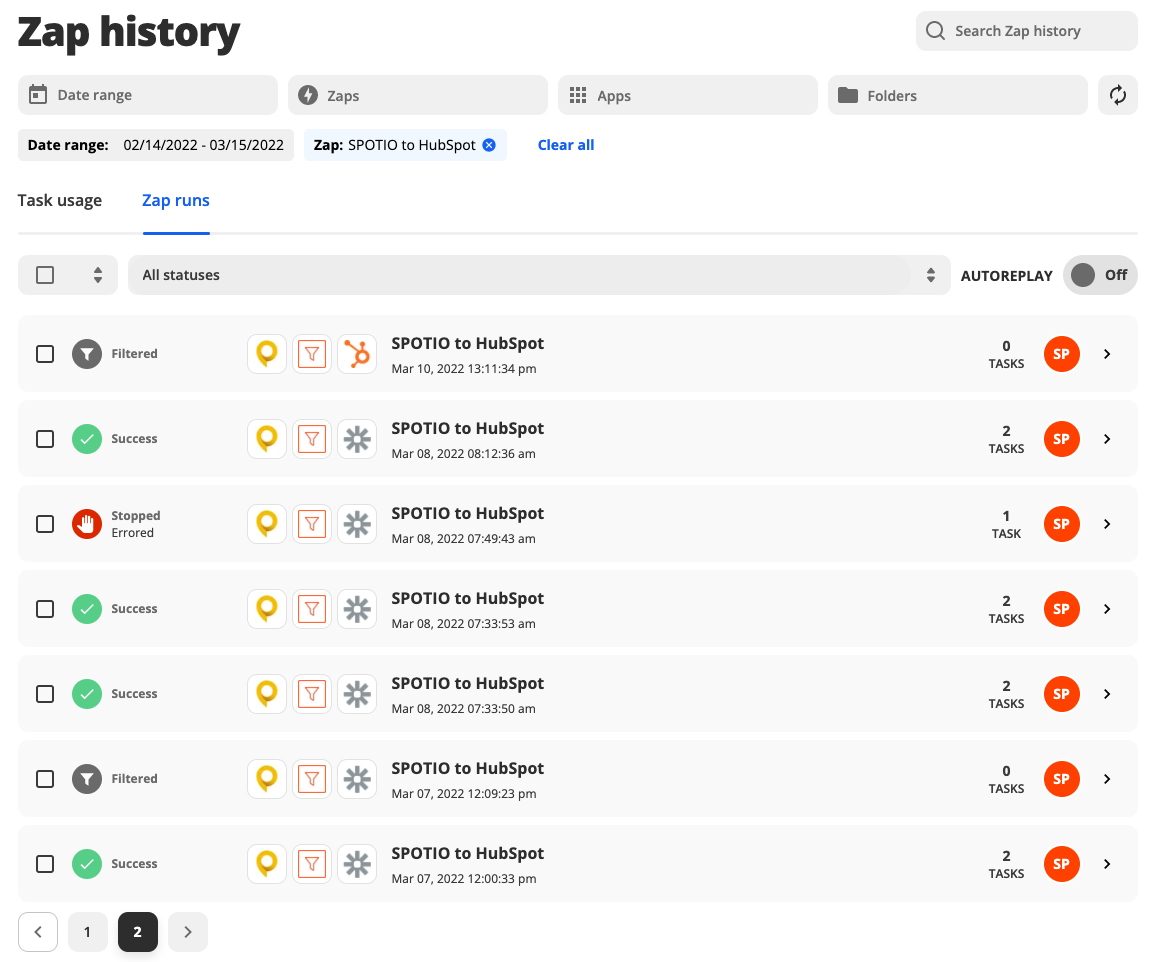The height and width of the screenshot is (962, 1151).
Task: Open the Apps filter dropdown
Action: (688, 95)
